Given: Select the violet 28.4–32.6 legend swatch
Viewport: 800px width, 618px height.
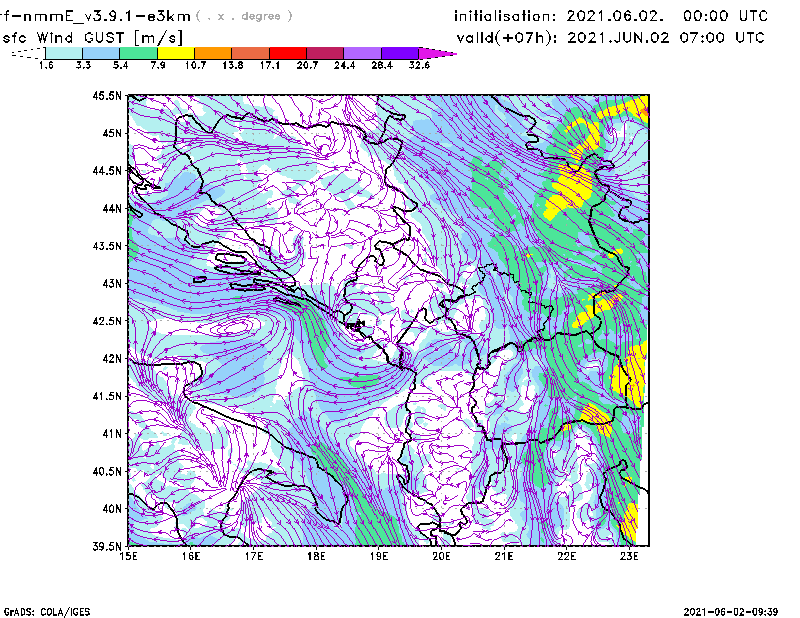Looking at the screenshot, I should pyautogui.click(x=400, y=53).
